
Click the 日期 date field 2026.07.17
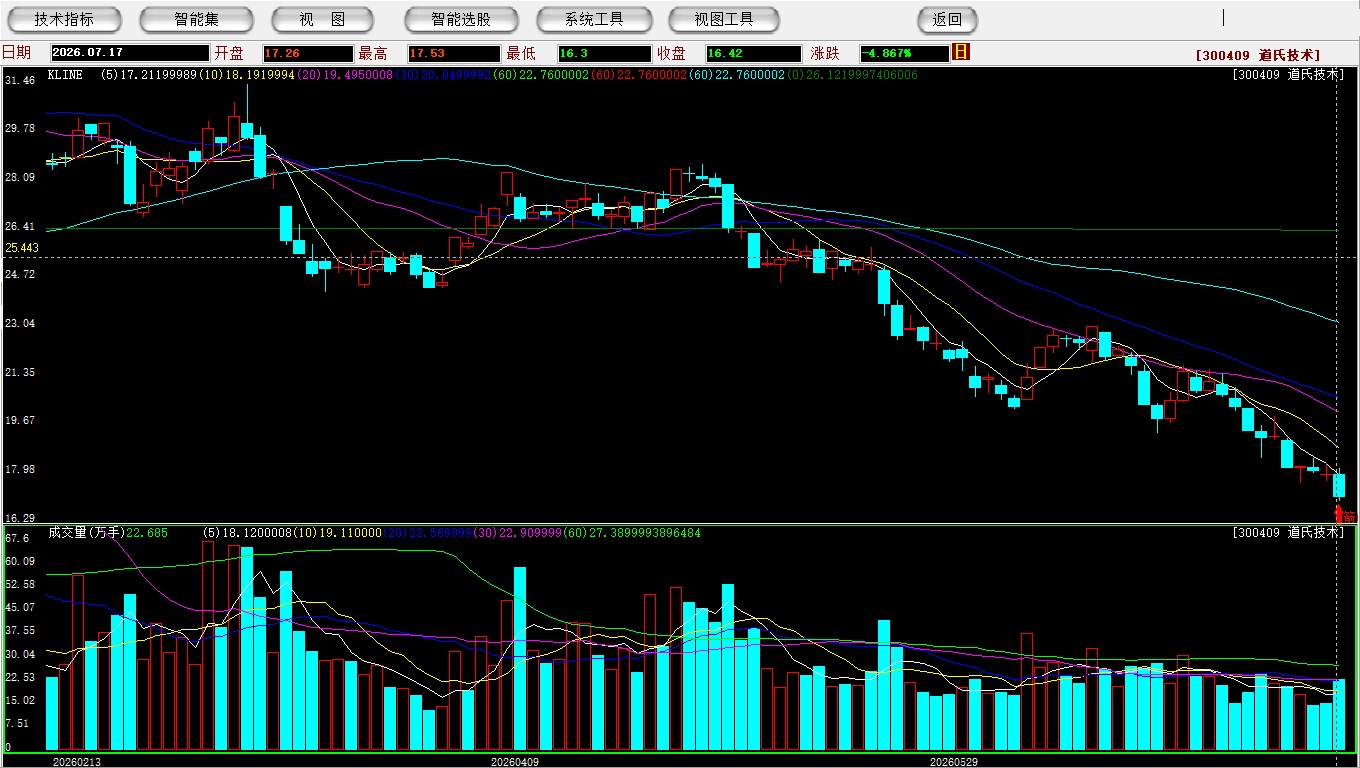[129, 53]
